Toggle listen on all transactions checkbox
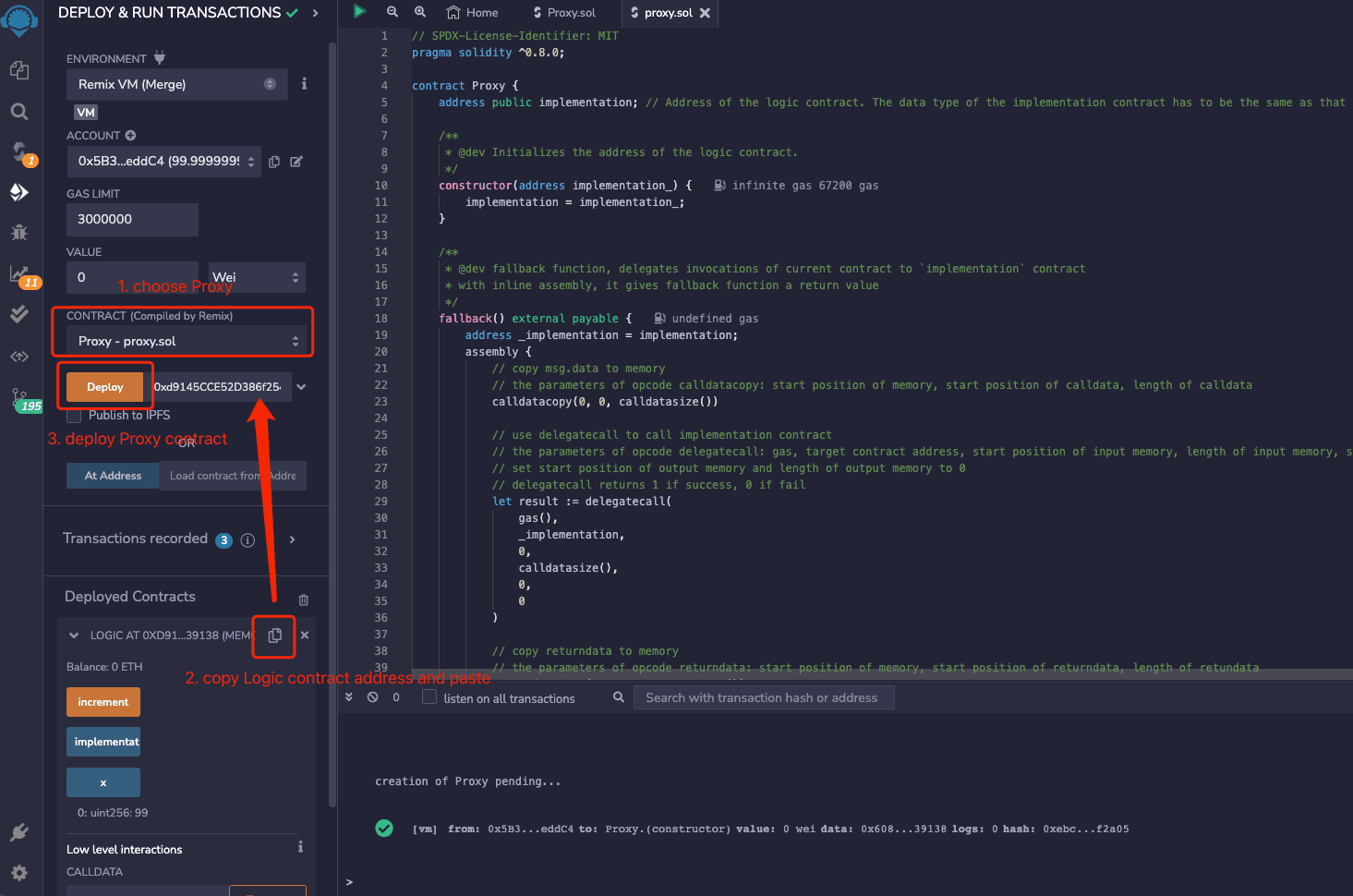 (x=429, y=697)
